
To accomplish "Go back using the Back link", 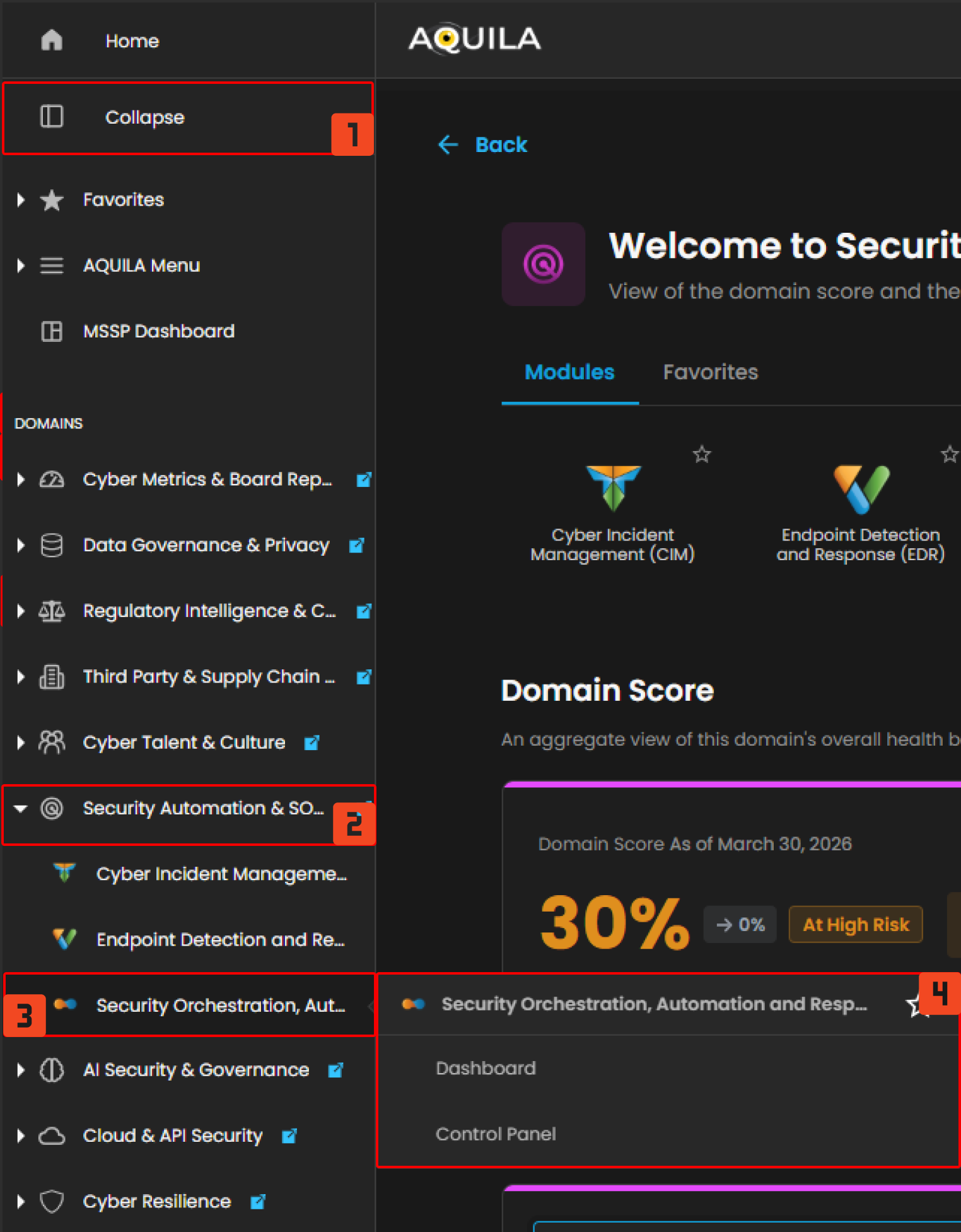I will pyautogui.click(x=482, y=144).
